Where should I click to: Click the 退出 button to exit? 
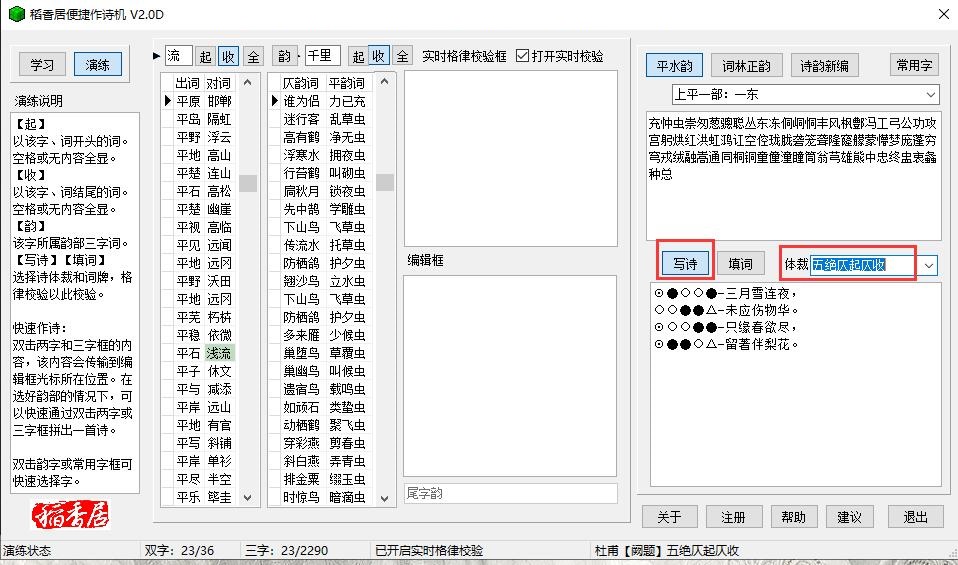916,517
